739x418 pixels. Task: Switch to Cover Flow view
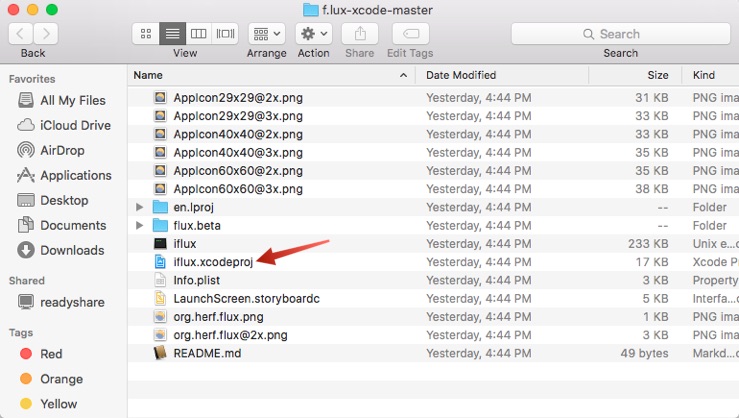226,33
